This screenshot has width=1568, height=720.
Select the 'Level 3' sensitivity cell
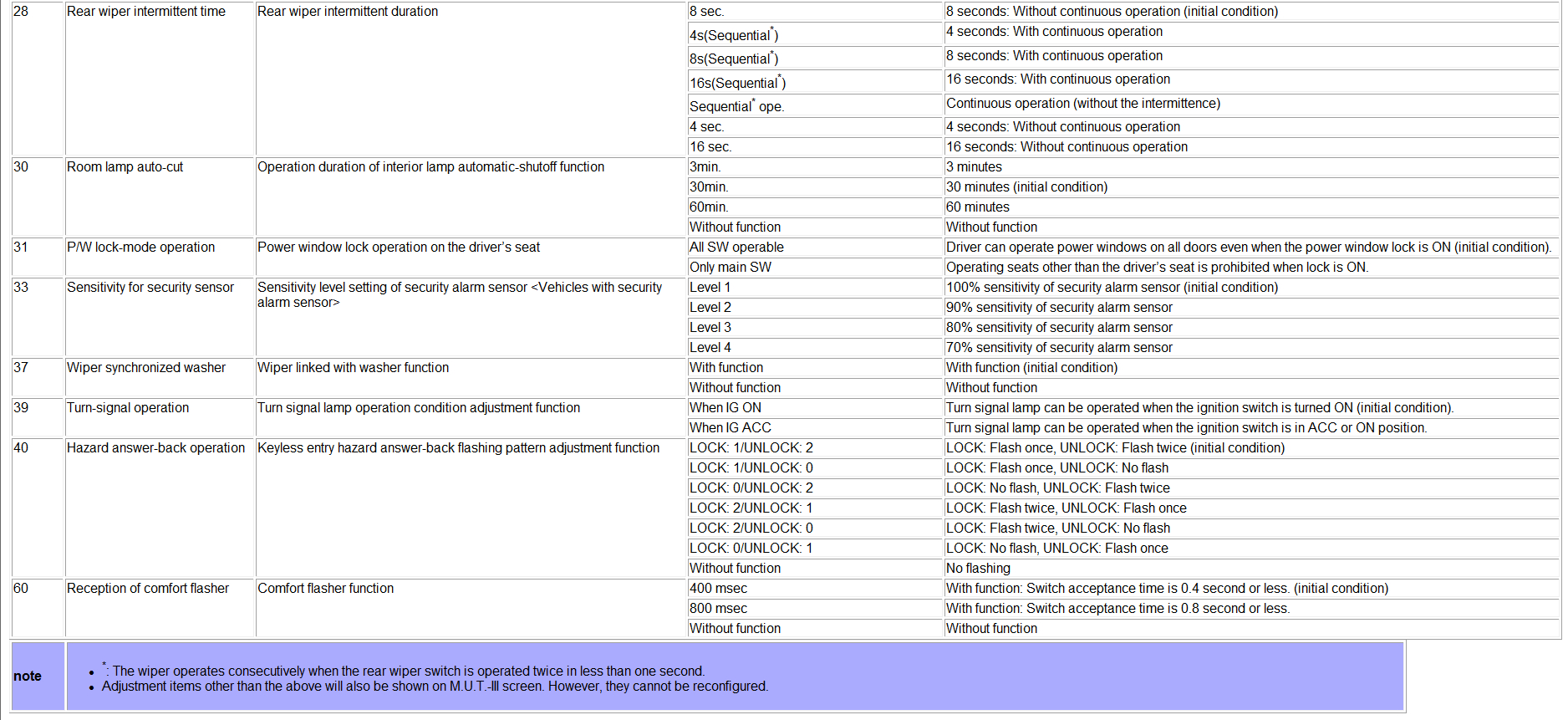pos(815,328)
